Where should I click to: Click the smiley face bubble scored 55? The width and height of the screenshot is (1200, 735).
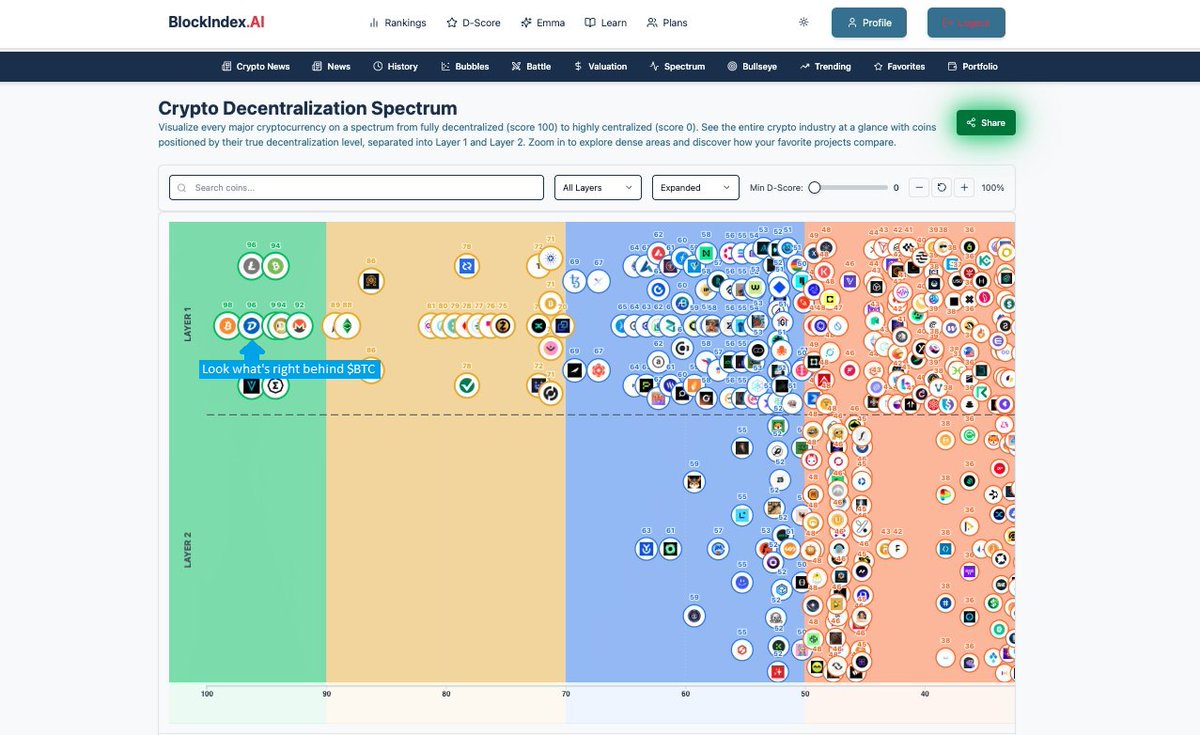pyautogui.click(x=742, y=582)
